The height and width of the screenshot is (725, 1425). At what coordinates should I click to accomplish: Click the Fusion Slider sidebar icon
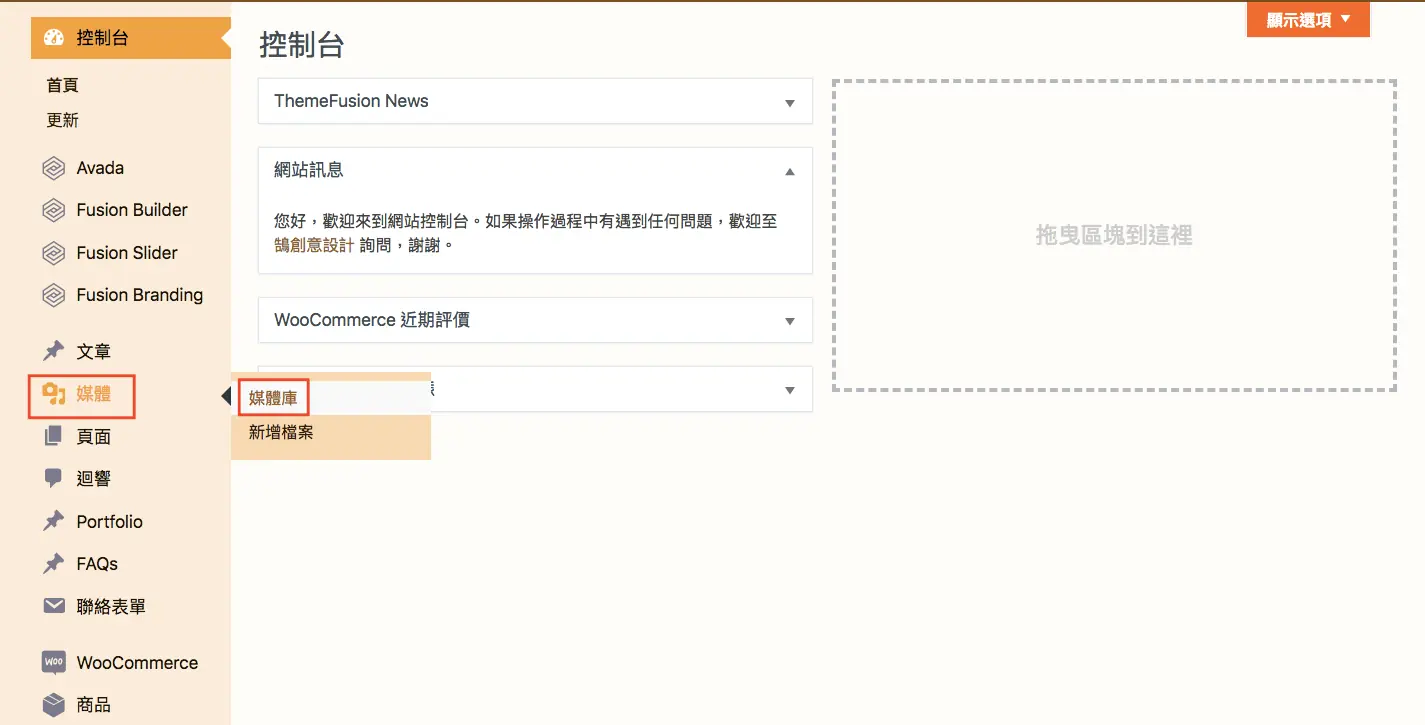(x=54, y=253)
